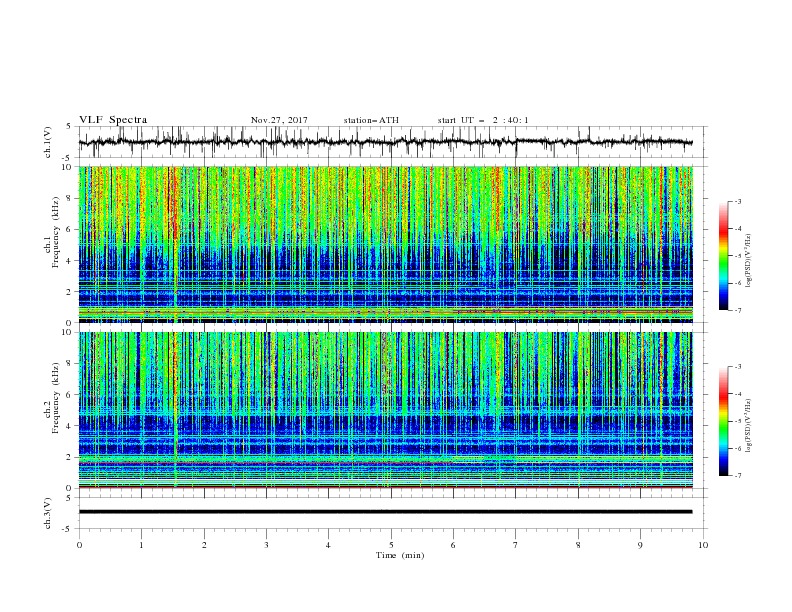Click the "VLF Spectra" title text
This screenshot has height=612, width=792.
[x=113, y=120]
